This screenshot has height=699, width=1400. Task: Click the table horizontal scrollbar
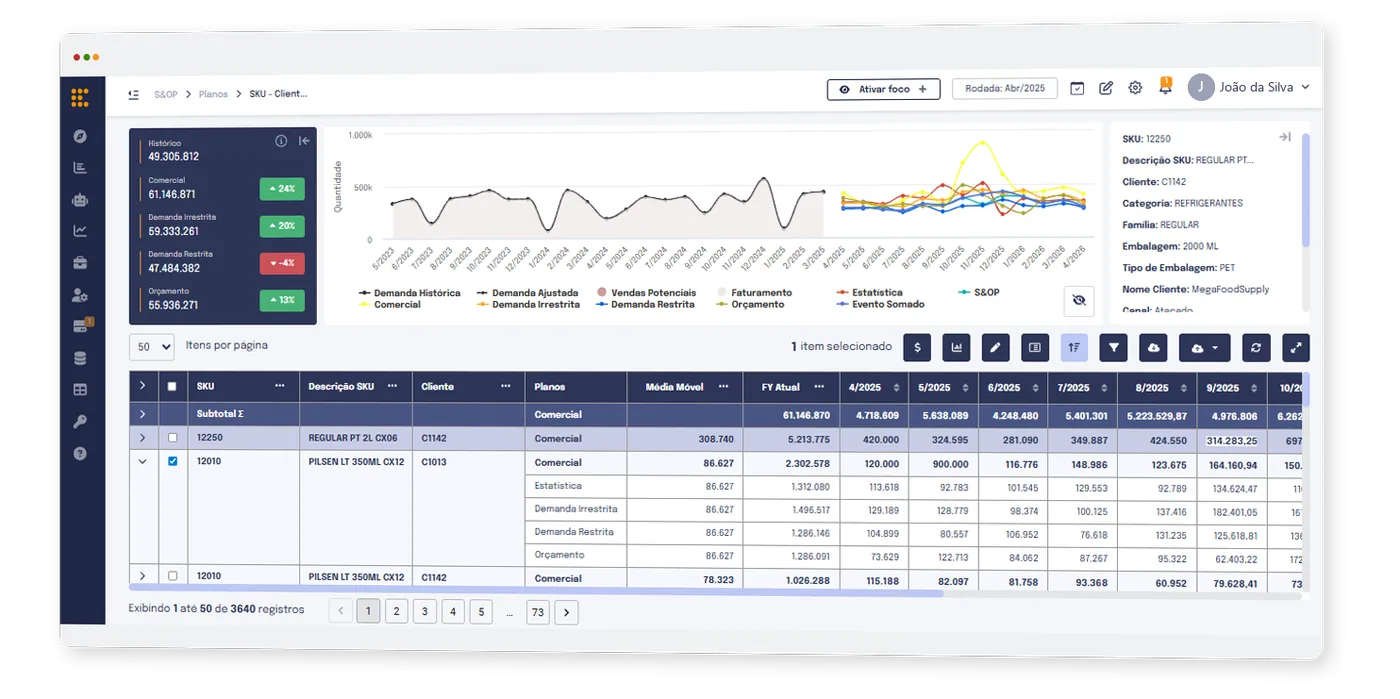tap(536, 593)
